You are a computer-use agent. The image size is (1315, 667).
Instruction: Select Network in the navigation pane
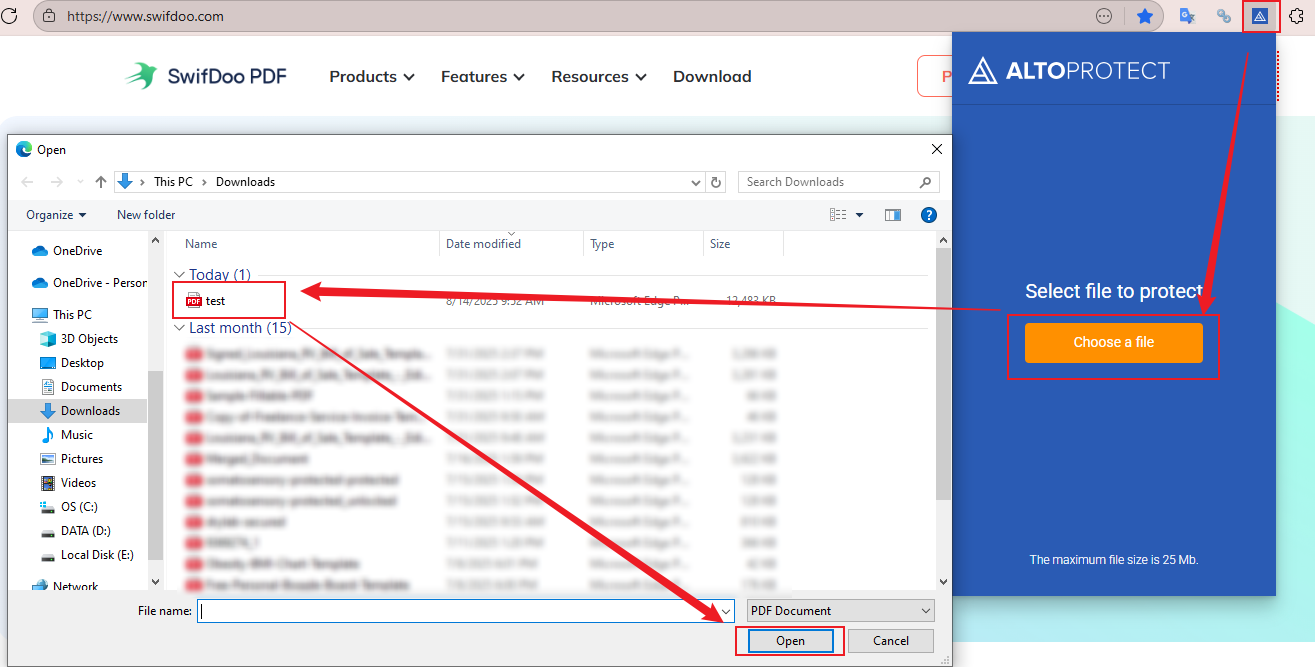point(65,586)
